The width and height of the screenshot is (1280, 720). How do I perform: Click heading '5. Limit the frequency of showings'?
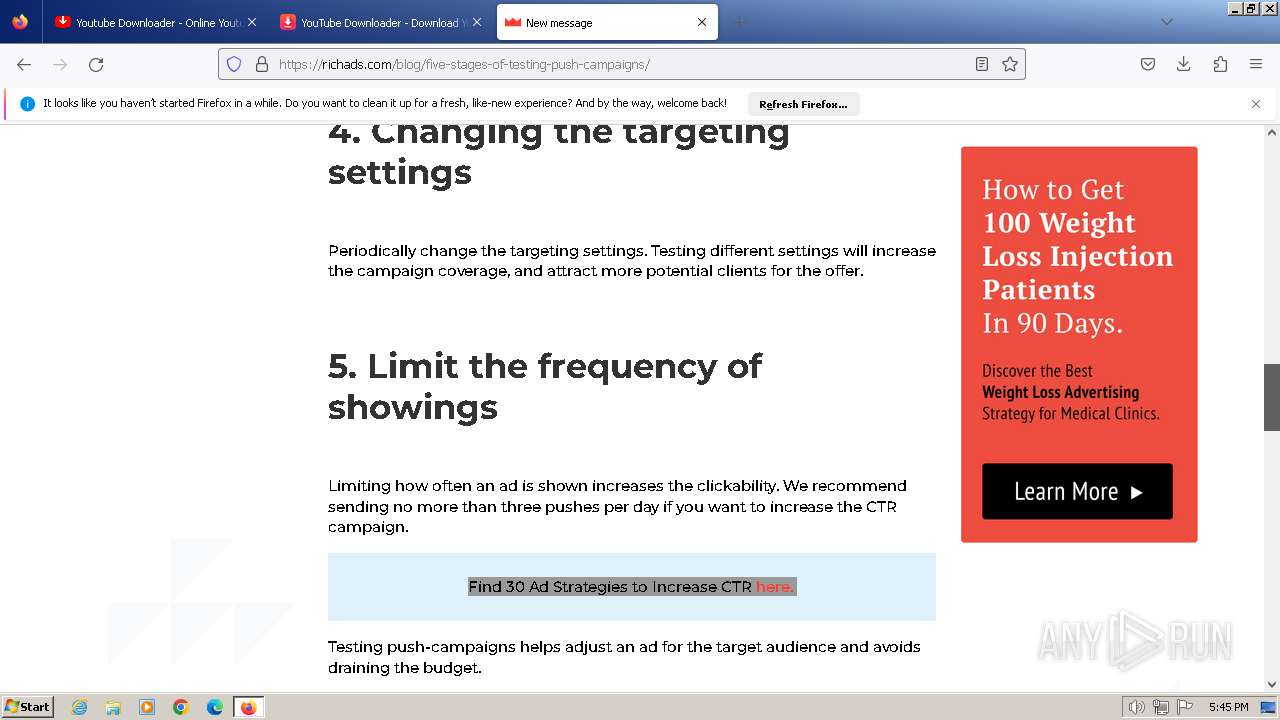pyautogui.click(x=545, y=386)
